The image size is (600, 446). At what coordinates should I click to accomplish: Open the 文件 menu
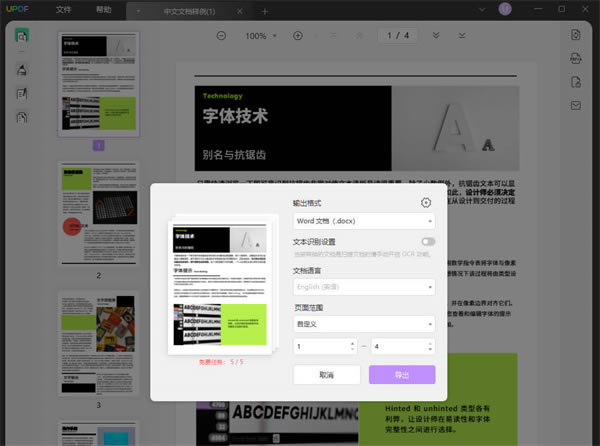64,10
